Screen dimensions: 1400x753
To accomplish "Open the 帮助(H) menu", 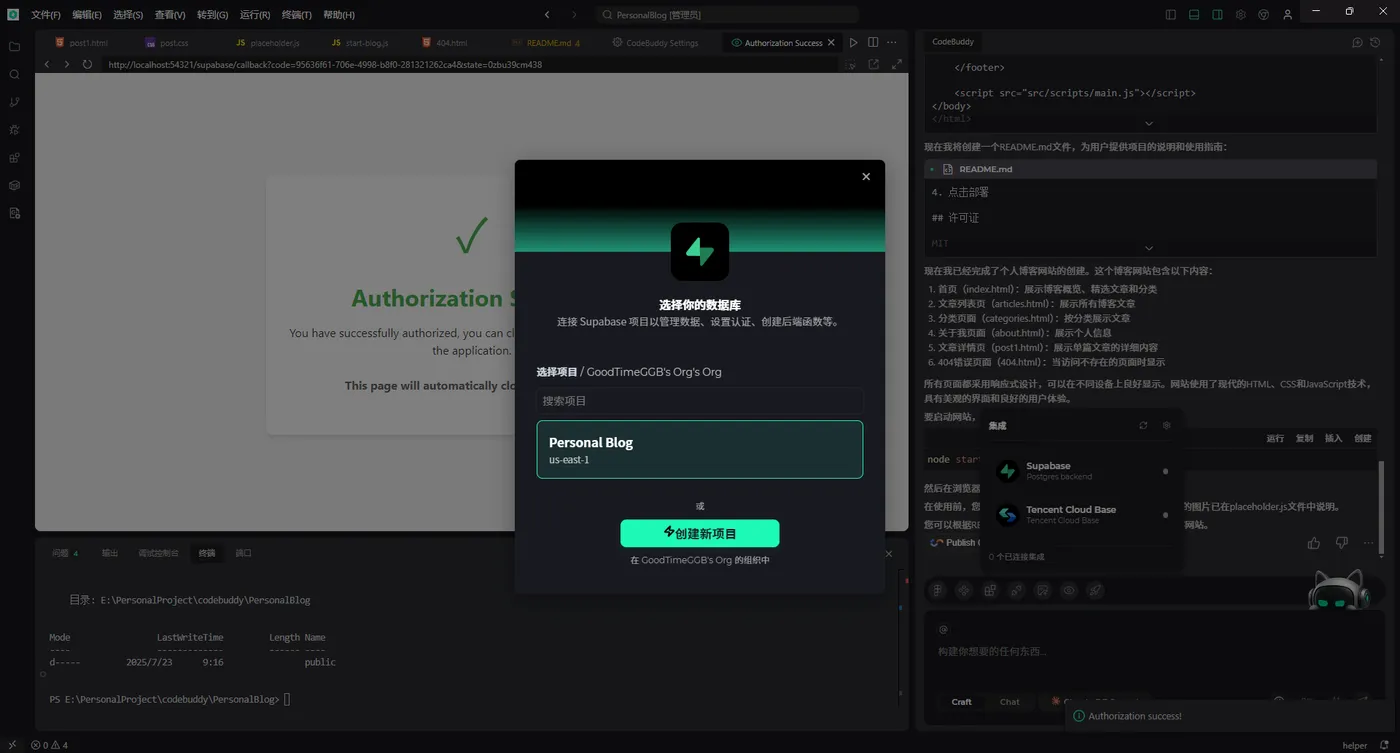I will coord(339,15).
